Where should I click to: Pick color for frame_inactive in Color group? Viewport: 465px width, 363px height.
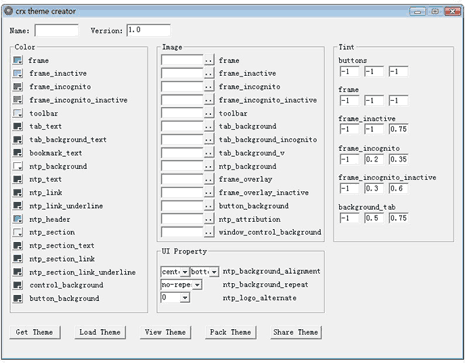click(x=18, y=73)
